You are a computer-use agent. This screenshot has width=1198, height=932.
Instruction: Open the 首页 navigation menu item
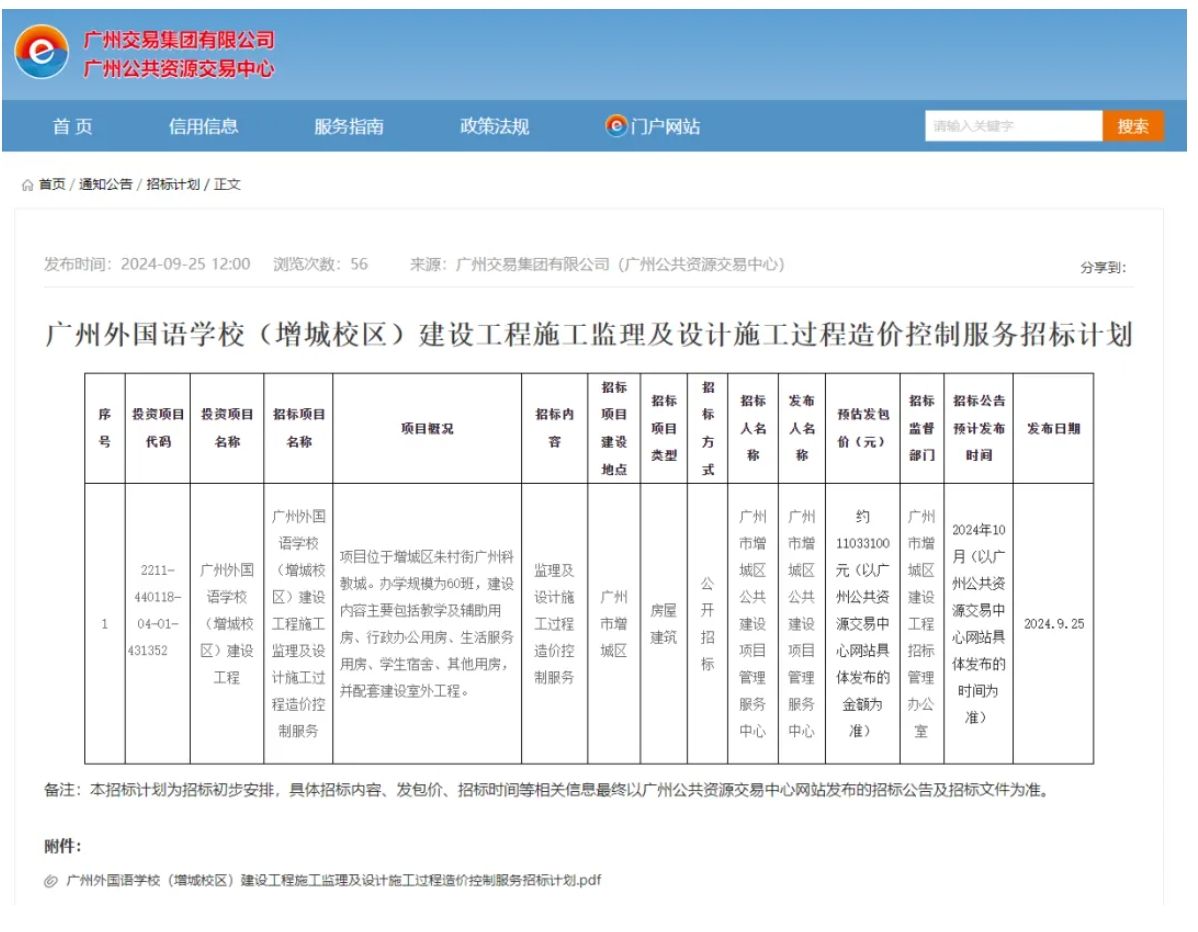pos(73,126)
